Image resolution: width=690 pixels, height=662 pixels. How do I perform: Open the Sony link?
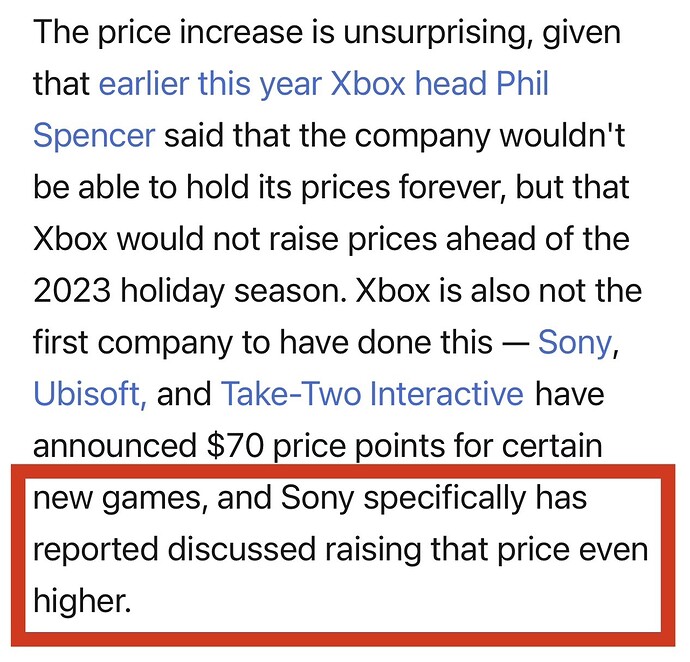[x=575, y=342]
